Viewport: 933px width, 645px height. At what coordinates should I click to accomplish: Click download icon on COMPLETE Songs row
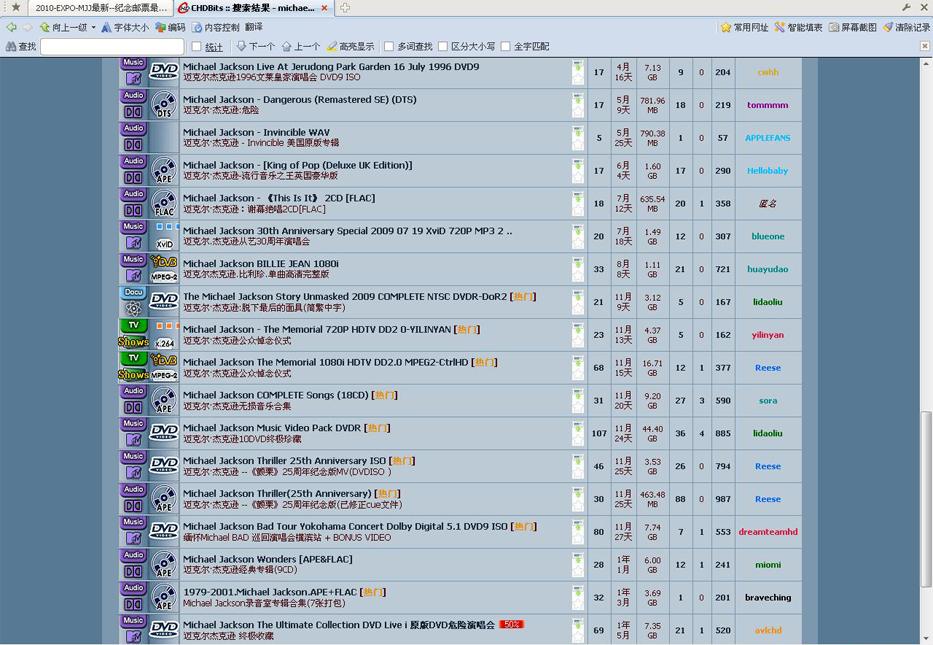pos(578,394)
